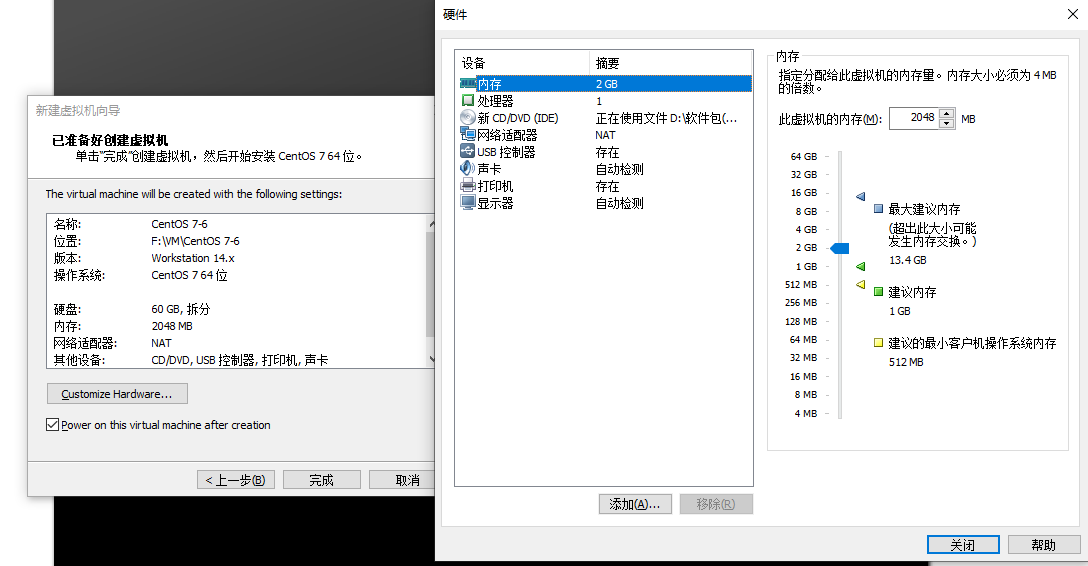The image size is (1088, 566).
Task: Click the yellow 建议的最小客户机操作系统内存 legend square
Action: [x=878, y=343]
